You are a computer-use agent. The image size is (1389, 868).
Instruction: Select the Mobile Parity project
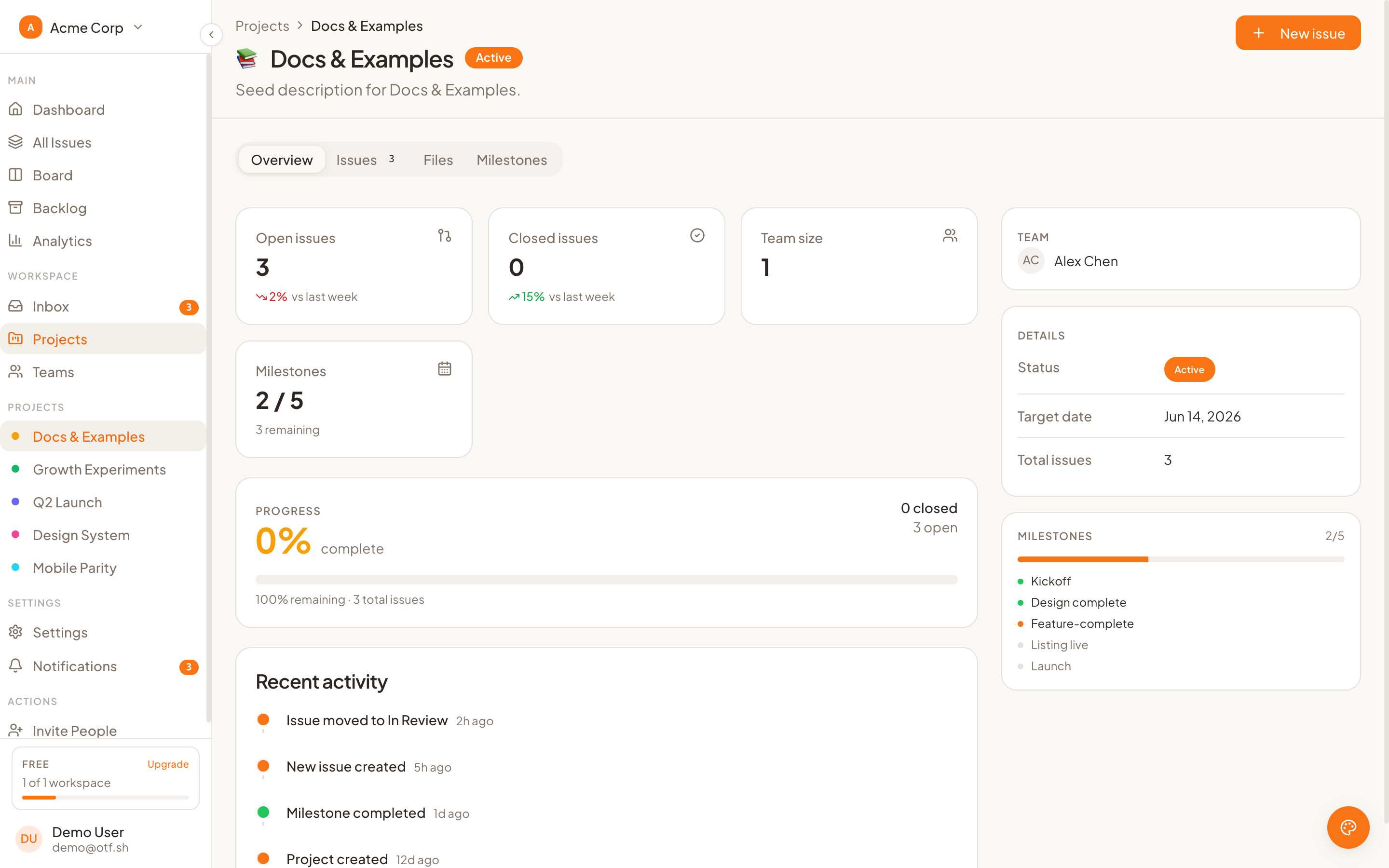[103, 567]
